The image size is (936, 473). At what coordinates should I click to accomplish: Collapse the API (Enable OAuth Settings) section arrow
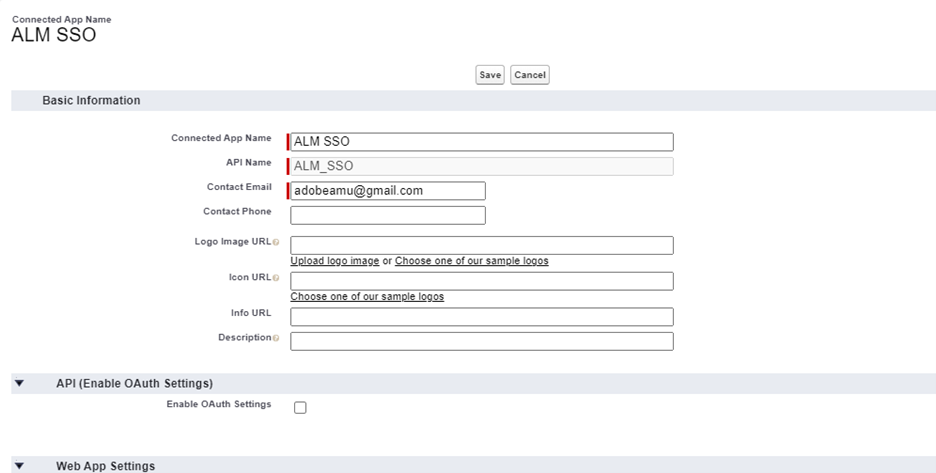coord(19,383)
